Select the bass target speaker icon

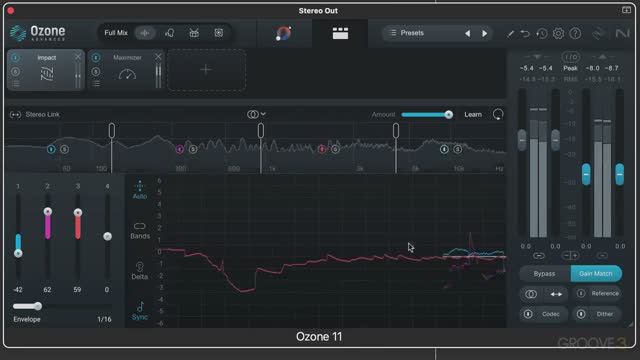coord(219,33)
